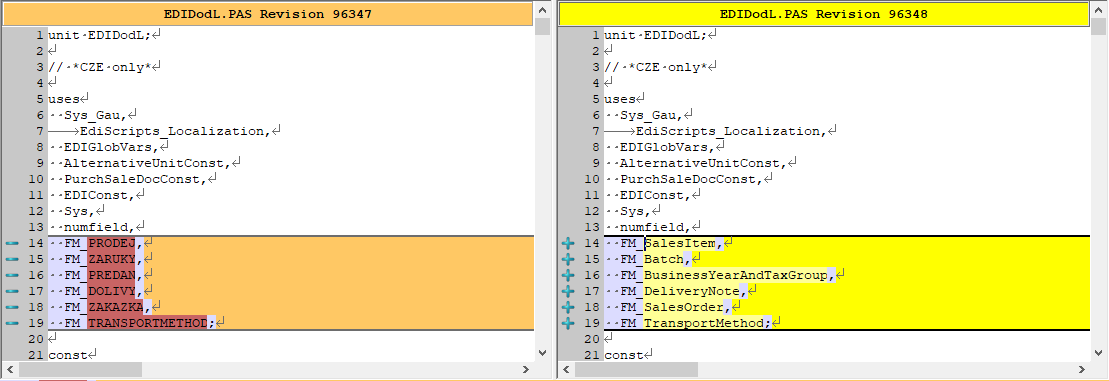
Task: Click plus icon beside FM_SalesOrder line
Action: pos(569,307)
